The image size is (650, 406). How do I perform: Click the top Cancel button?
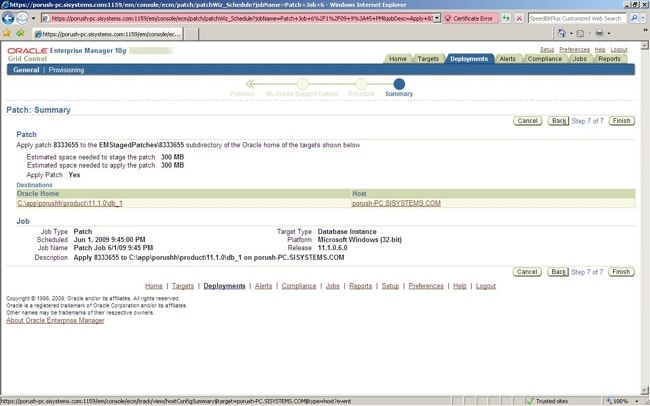[528, 121]
